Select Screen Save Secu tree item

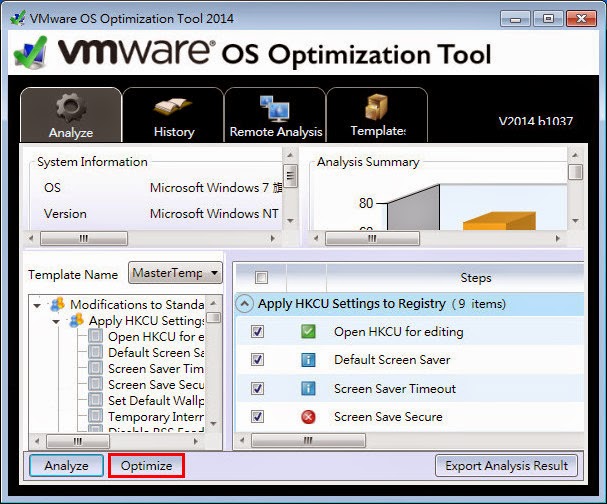tap(156, 384)
